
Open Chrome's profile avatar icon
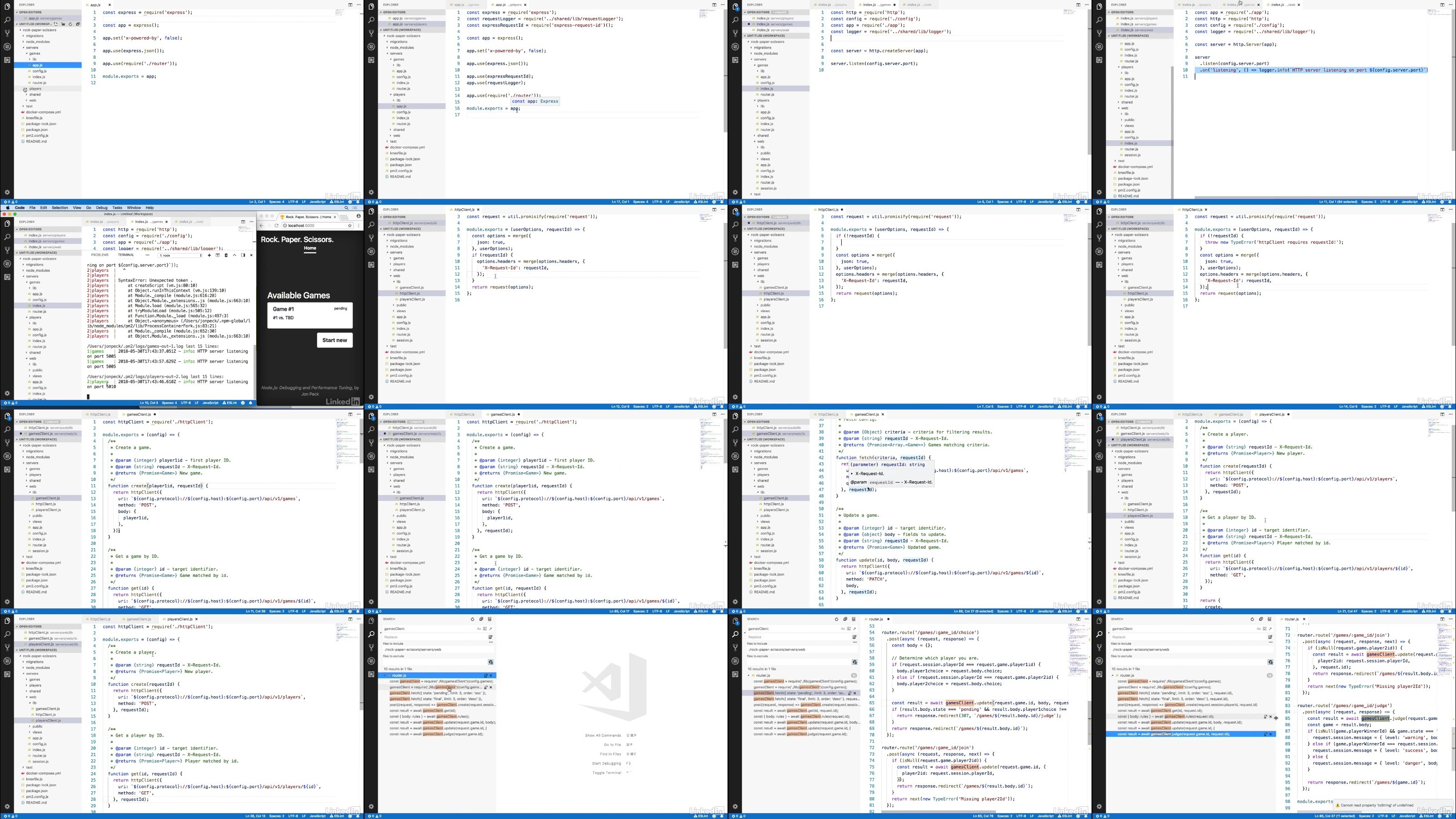pyautogui.click(x=359, y=216)
